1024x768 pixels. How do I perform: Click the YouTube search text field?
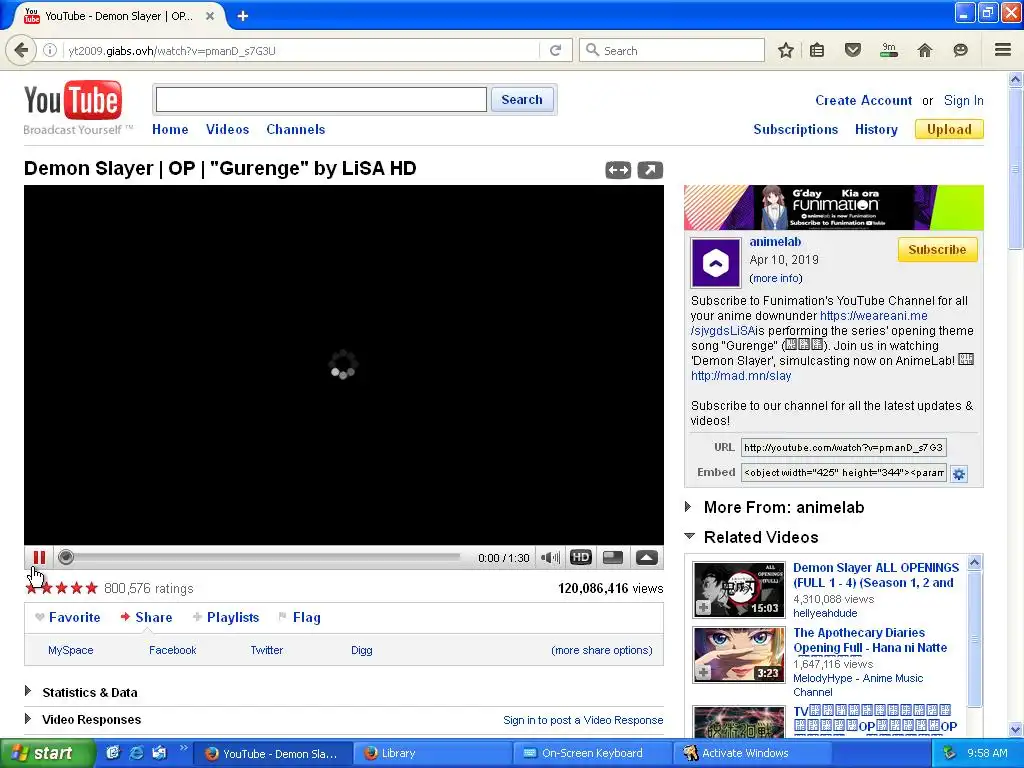pos(321,100)
